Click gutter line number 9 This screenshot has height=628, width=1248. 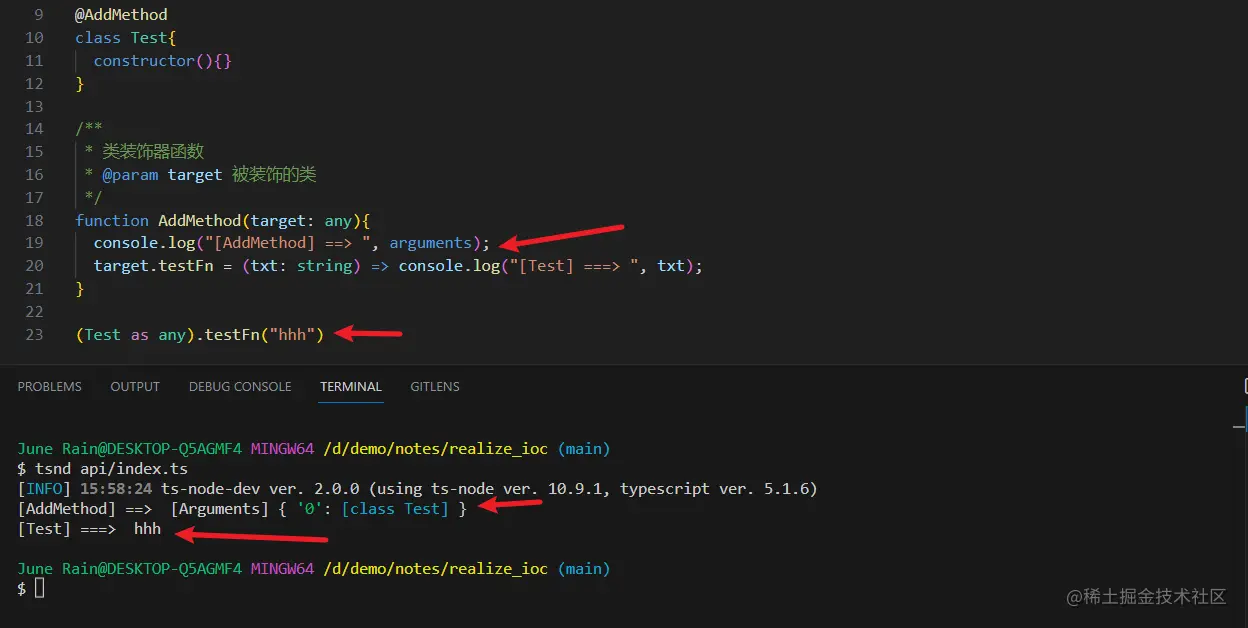[38, 15]
